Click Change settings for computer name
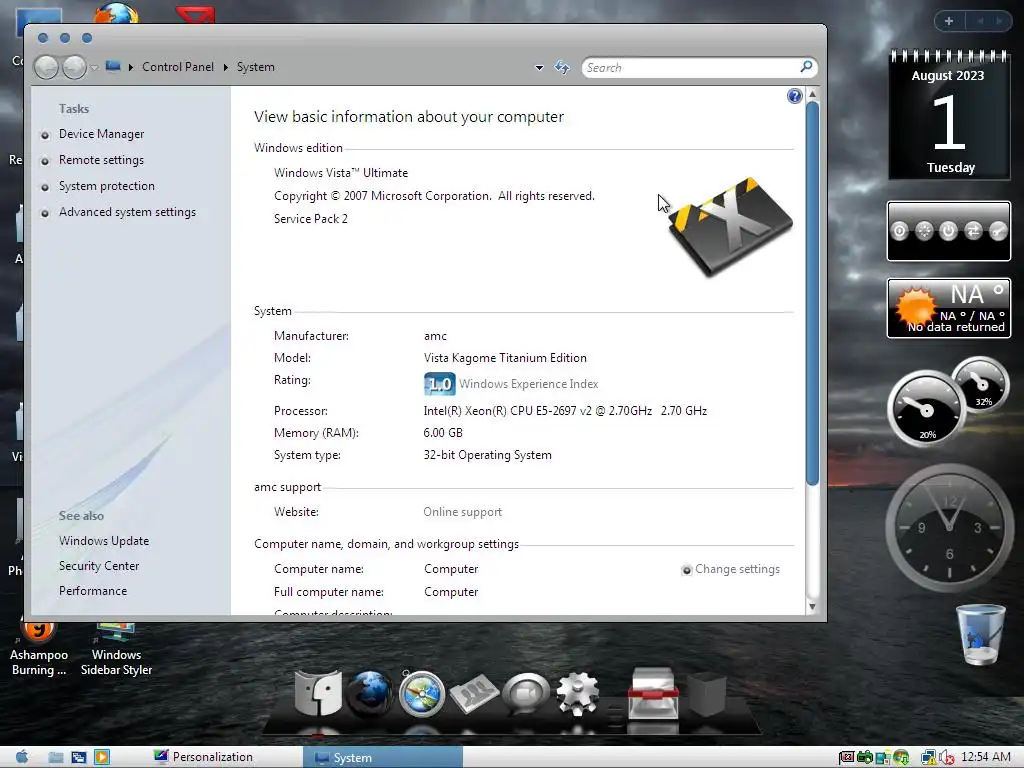The height and width of the screenshot is (768, 1024). 737,569
